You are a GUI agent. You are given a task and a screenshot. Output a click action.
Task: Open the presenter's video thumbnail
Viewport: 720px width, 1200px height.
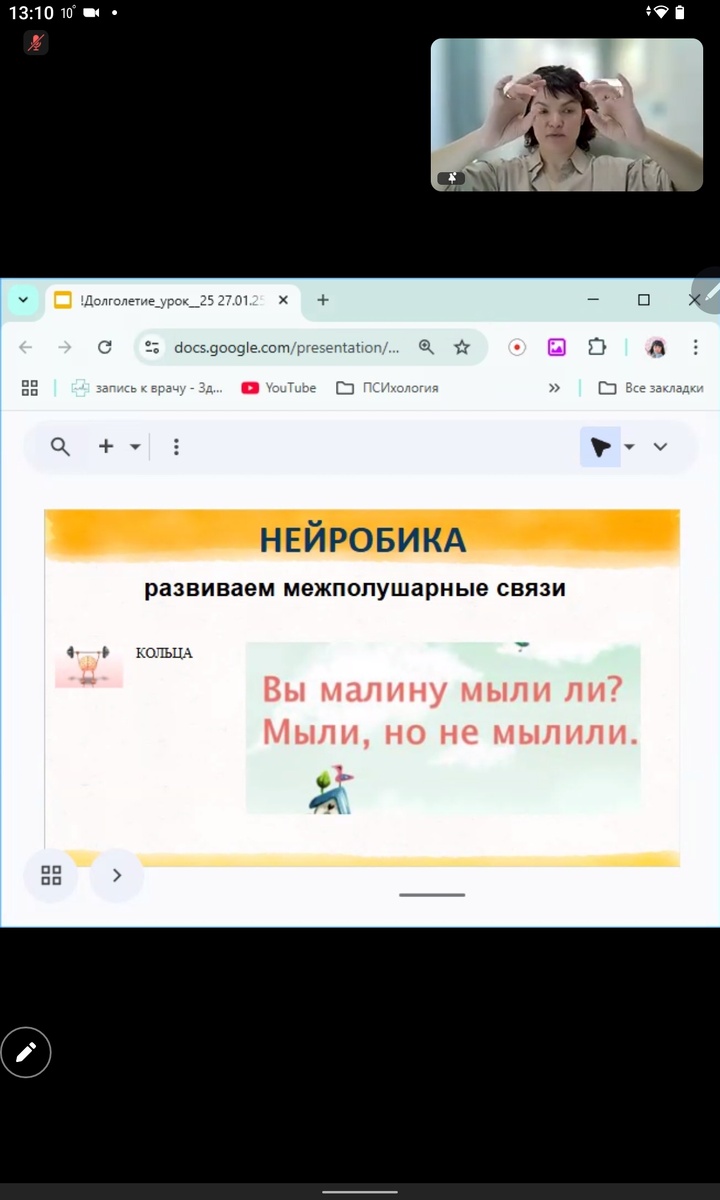[x=567, y=115]
